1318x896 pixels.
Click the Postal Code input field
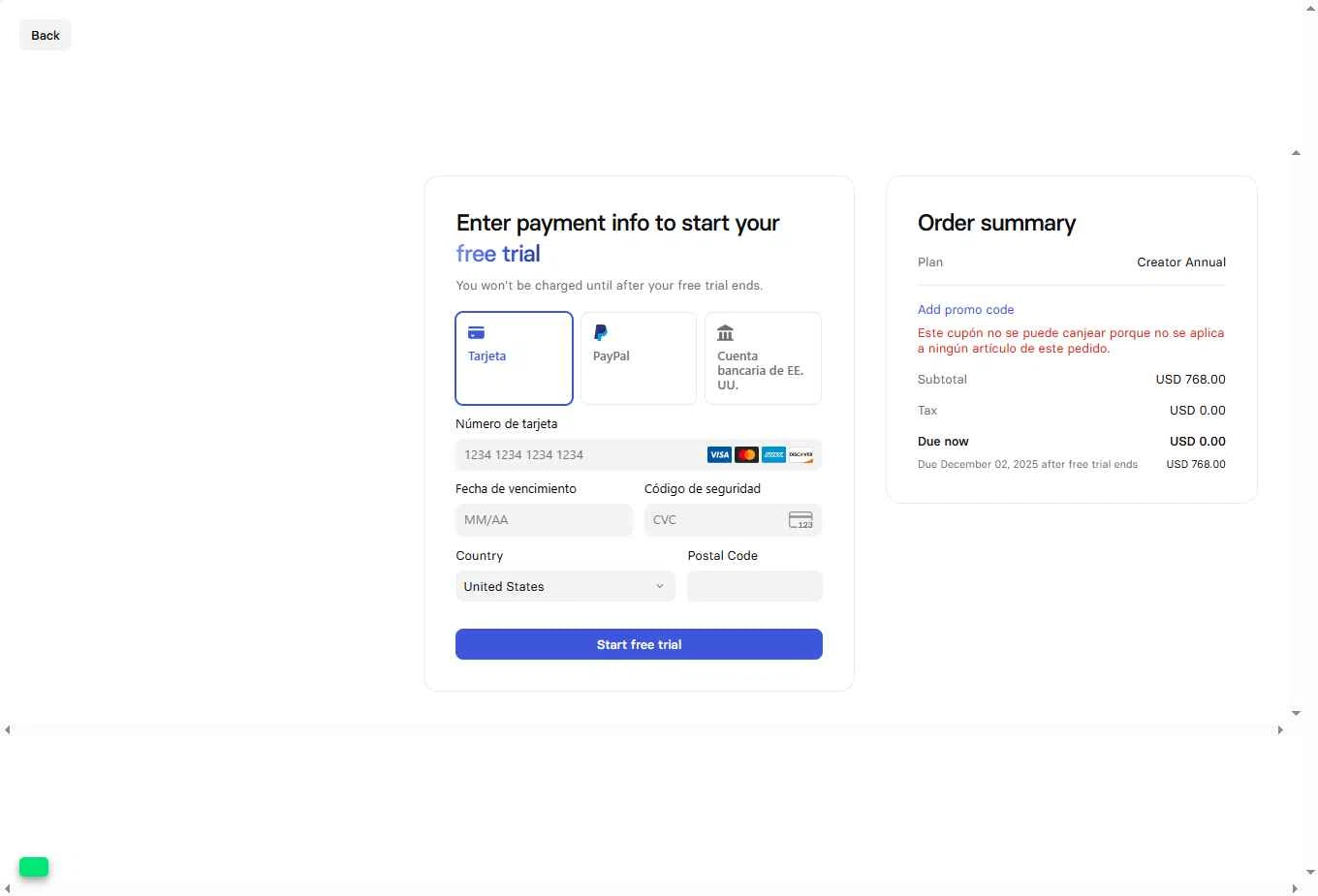(755, 587)
